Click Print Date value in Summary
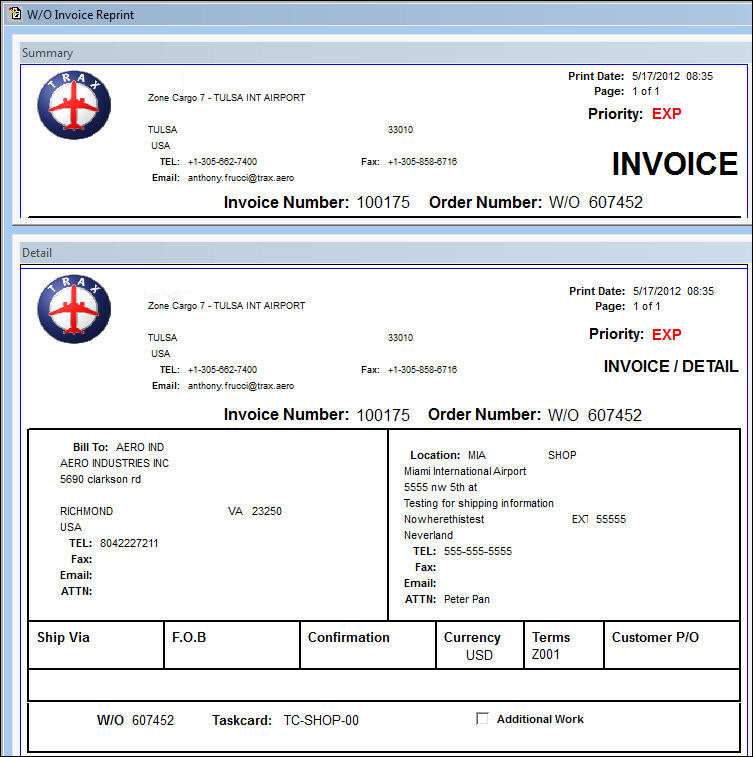 [672, 76]
